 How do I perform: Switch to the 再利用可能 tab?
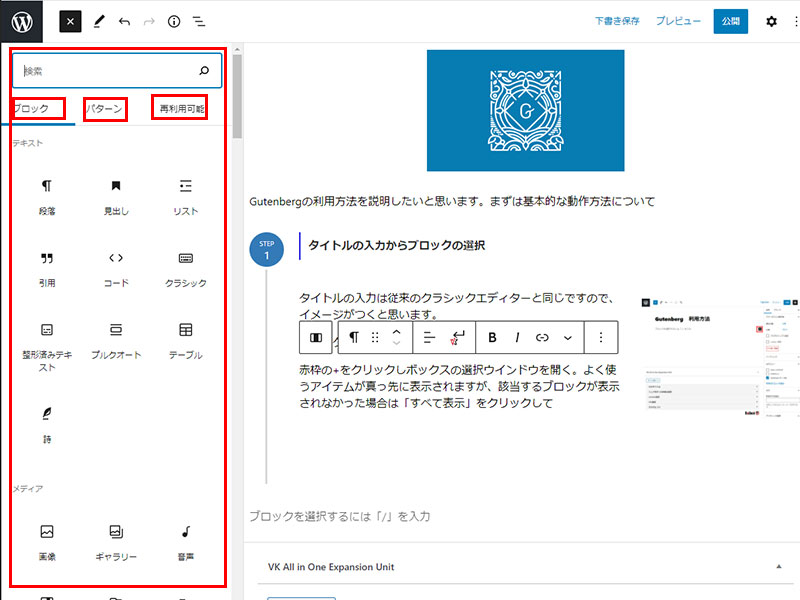(x=180, y=108)
